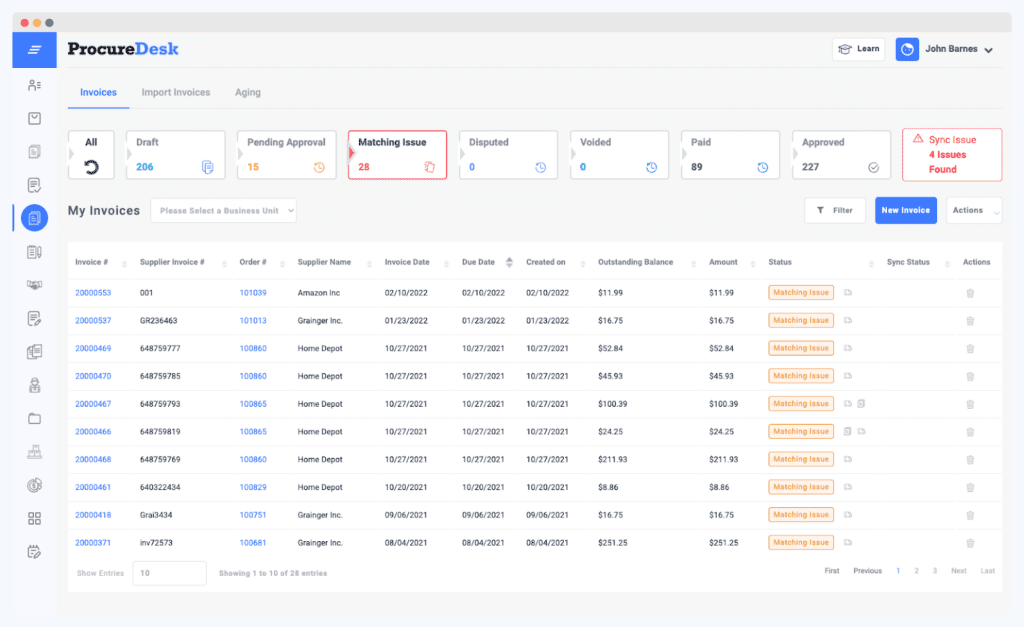
Task: Click the hamburger menu icon in sidebar
Action: click(34, 50)
